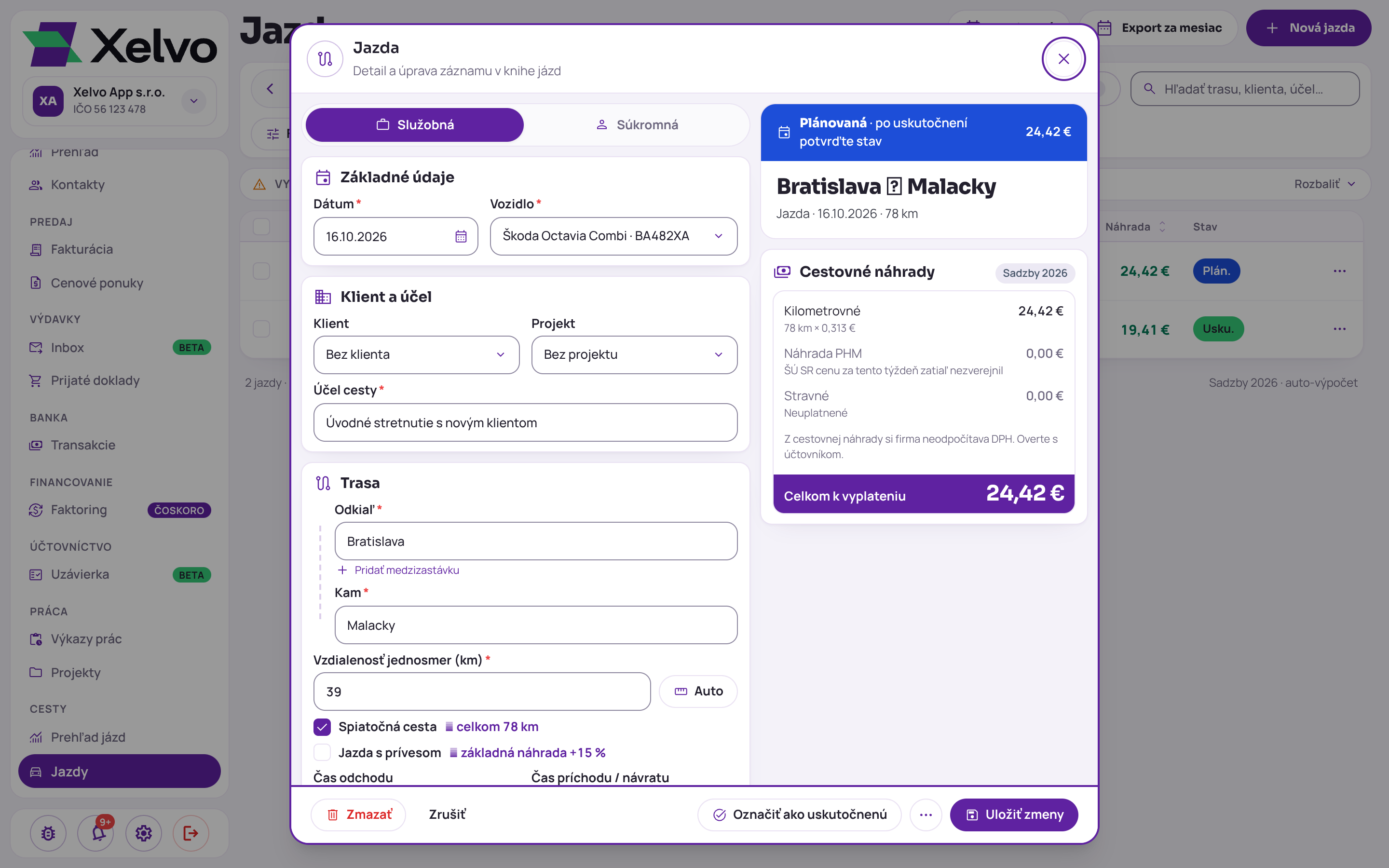1389x868 pixels.
Task: Click the Účel cesty input field
Action: (525, 422)
